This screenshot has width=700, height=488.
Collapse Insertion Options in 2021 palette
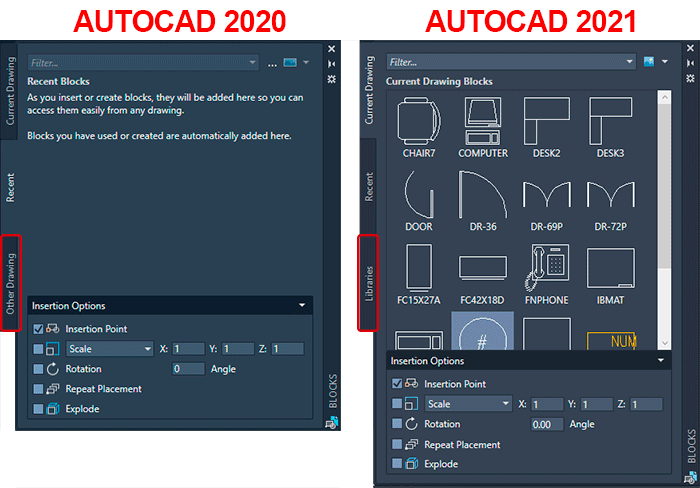(661, 360)
